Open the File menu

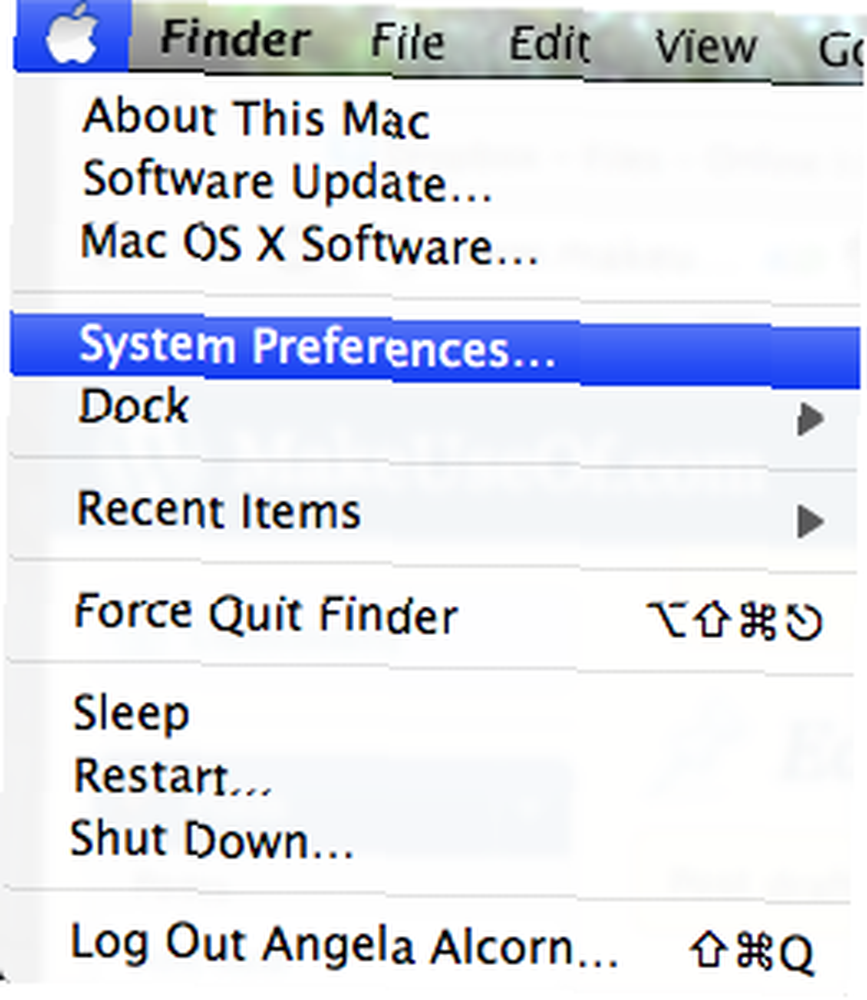407,42
